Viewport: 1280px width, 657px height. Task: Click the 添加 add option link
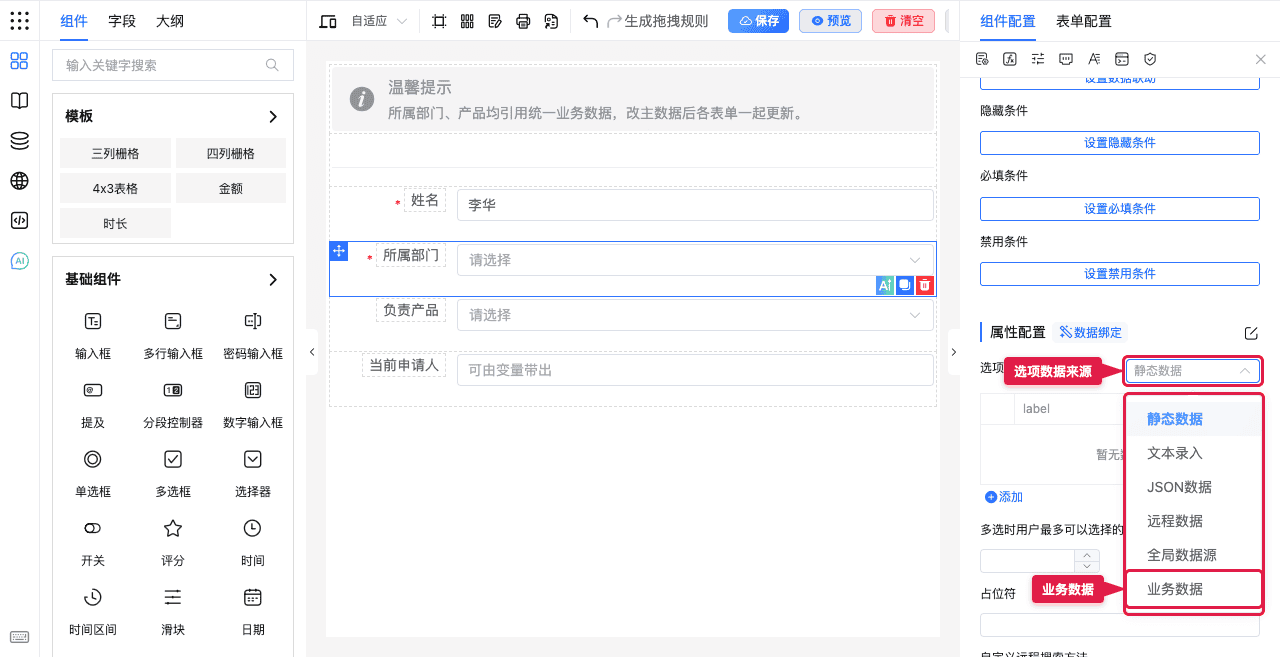coord(1004,497)
